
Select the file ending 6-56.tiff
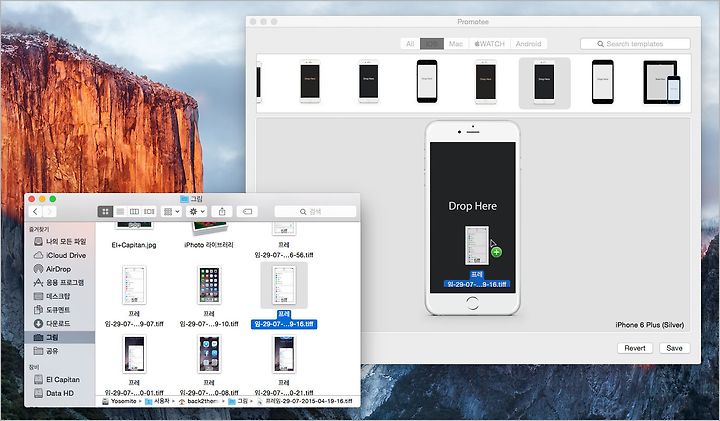284,250
